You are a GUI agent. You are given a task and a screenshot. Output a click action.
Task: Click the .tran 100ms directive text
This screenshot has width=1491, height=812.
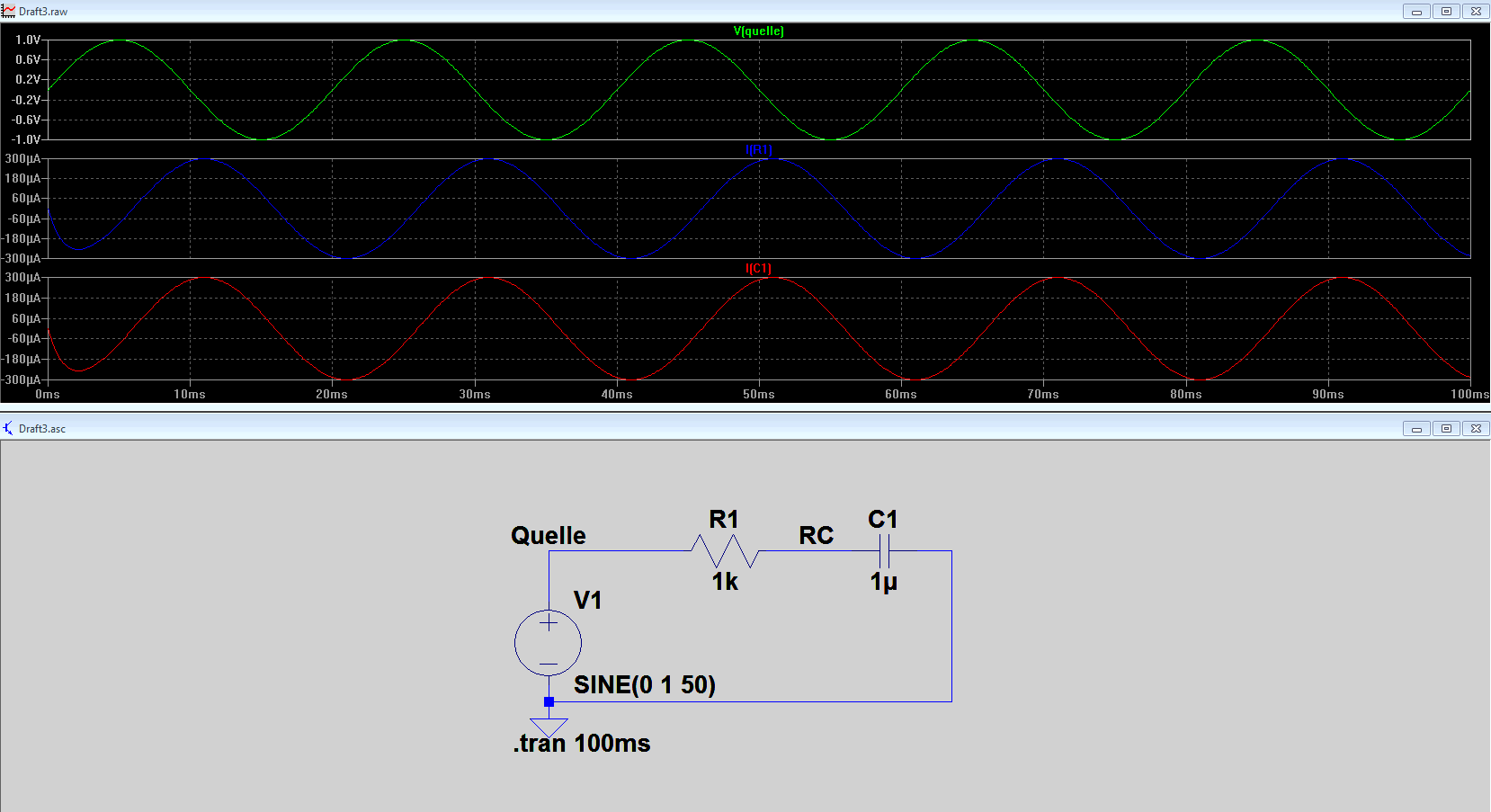click(x=582, y=744)
